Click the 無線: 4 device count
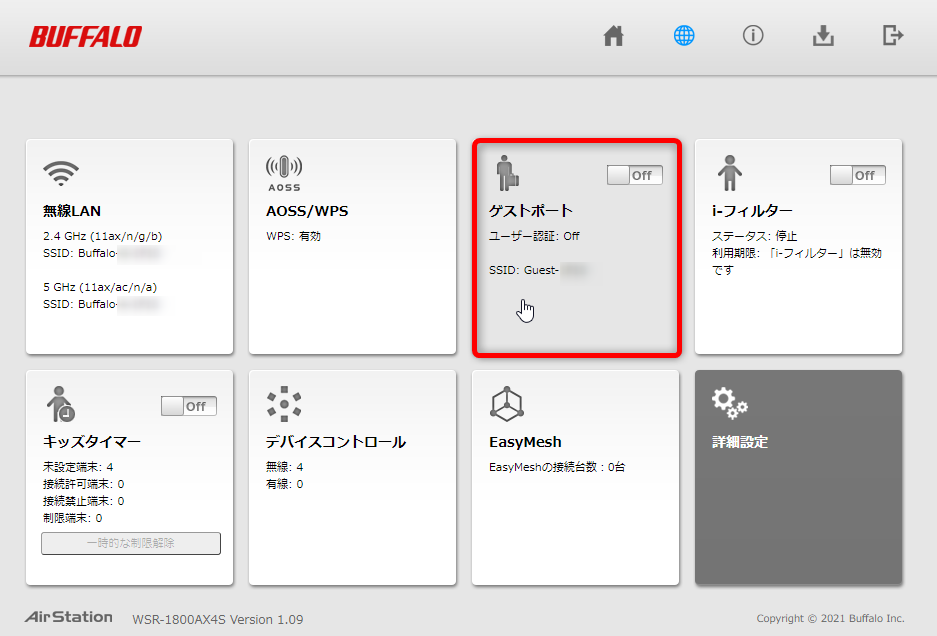Screen dimensions: 937x636 [284, 467]
